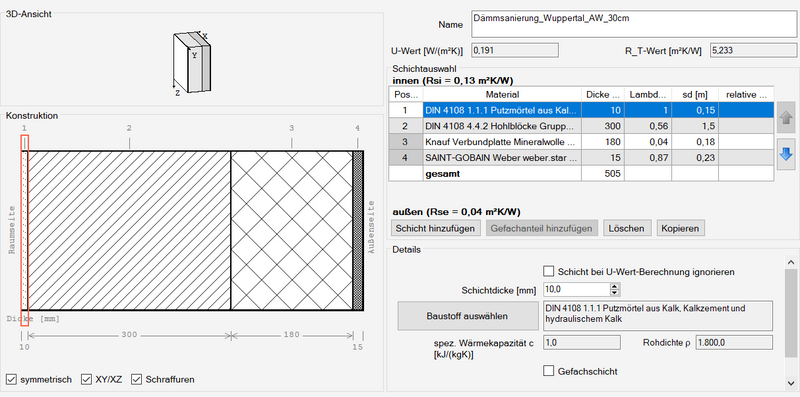Click the 180 dimension label
The height and width of the screenshot is (397, 800).
point(291,335)
